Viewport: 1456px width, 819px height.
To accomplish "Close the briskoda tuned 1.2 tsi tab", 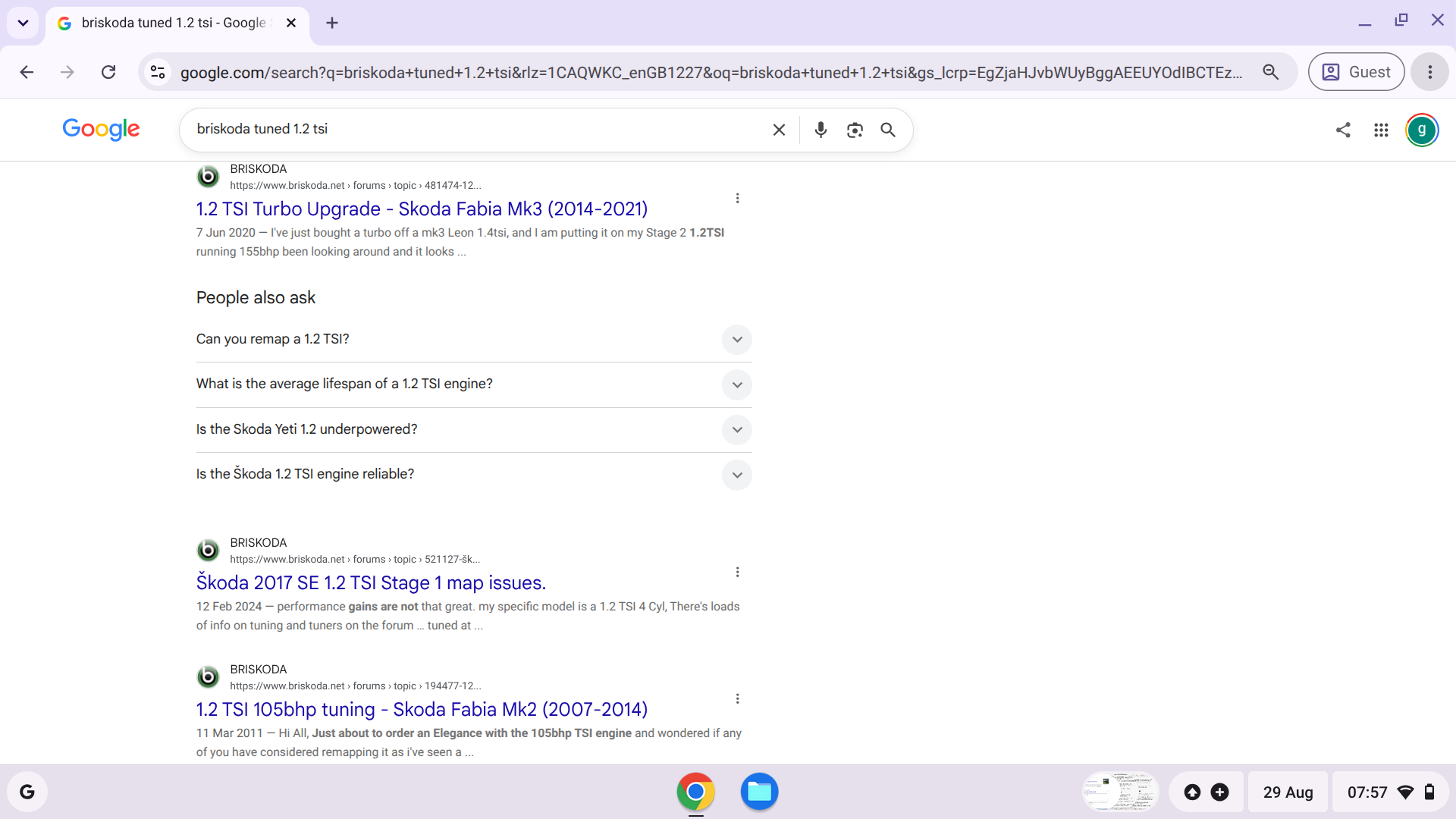I will [x=291, y=23].
